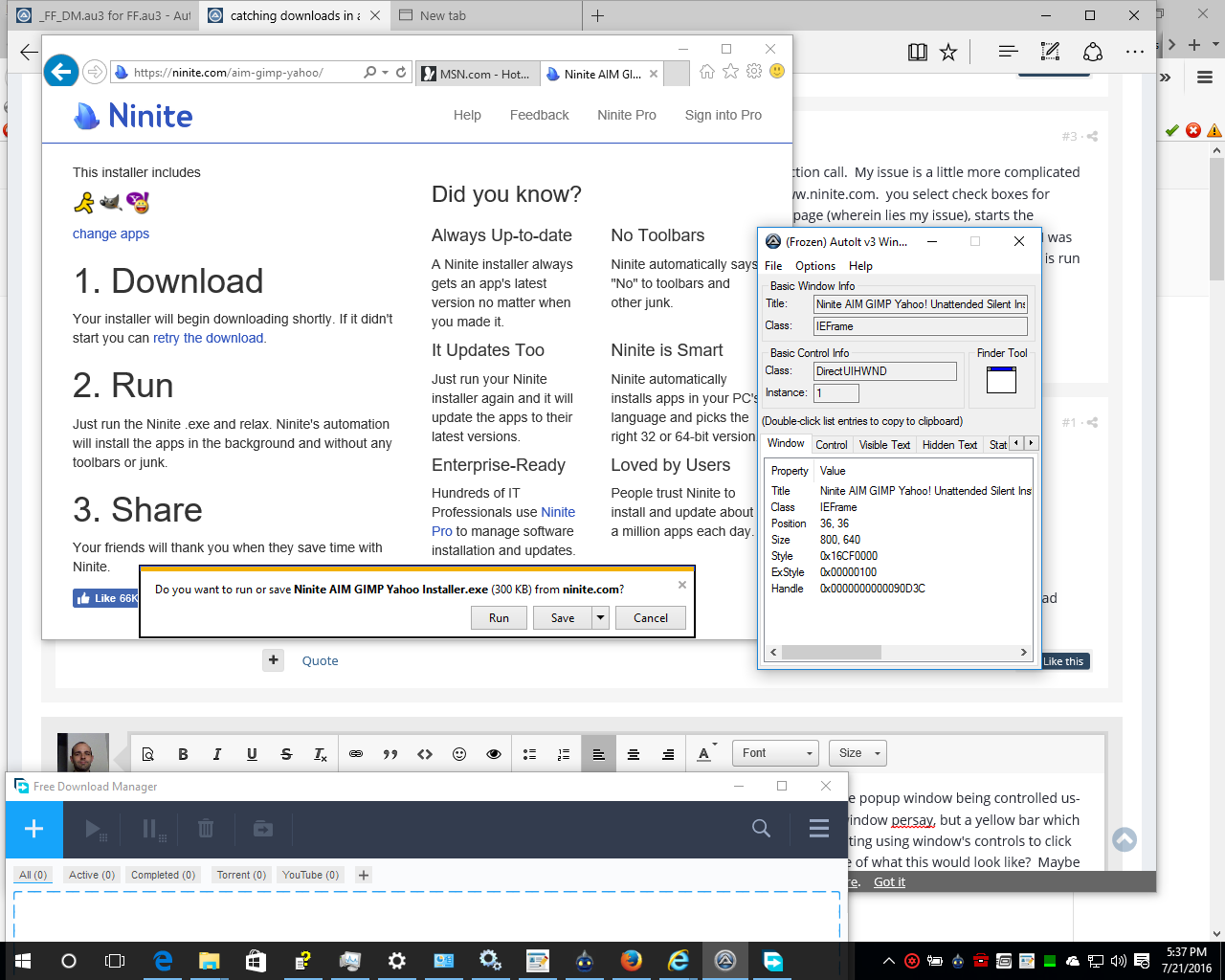Center align text in editor
Viewport: 1225px width, 980px height.
(x=633, y=754)
